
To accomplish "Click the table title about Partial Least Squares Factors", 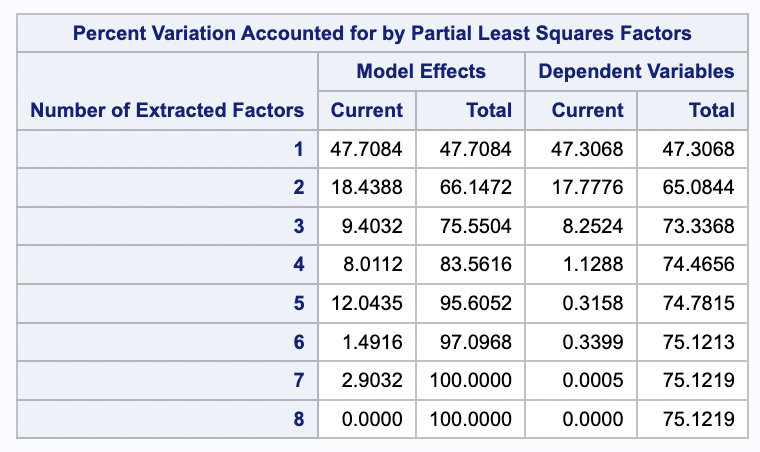I will [382, 33].
